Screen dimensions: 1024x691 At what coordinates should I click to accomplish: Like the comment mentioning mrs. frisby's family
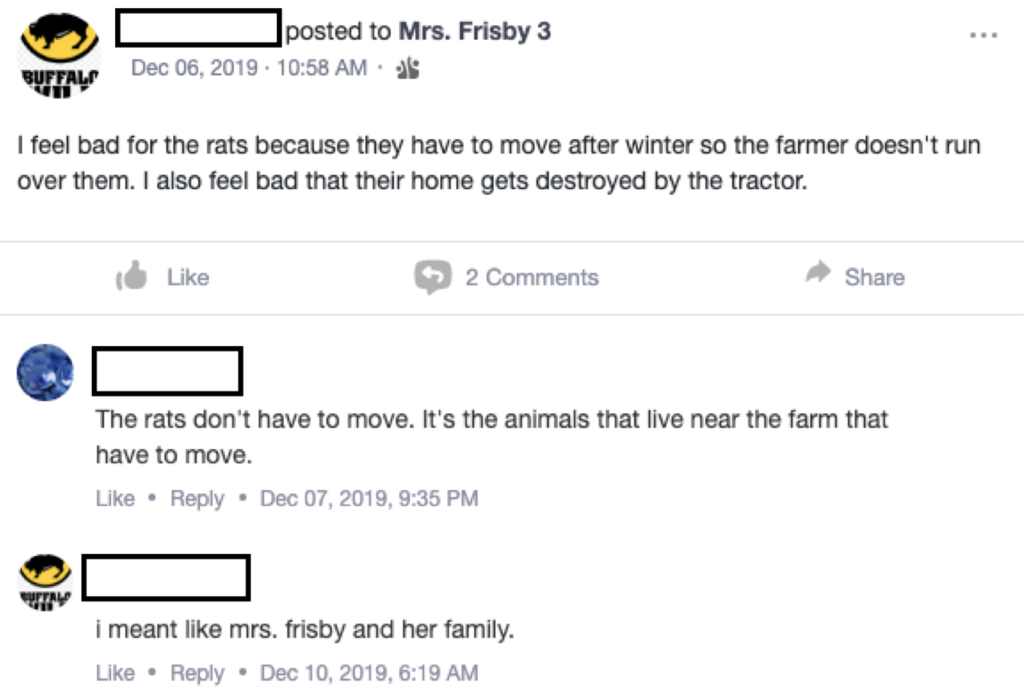(115, 673)
